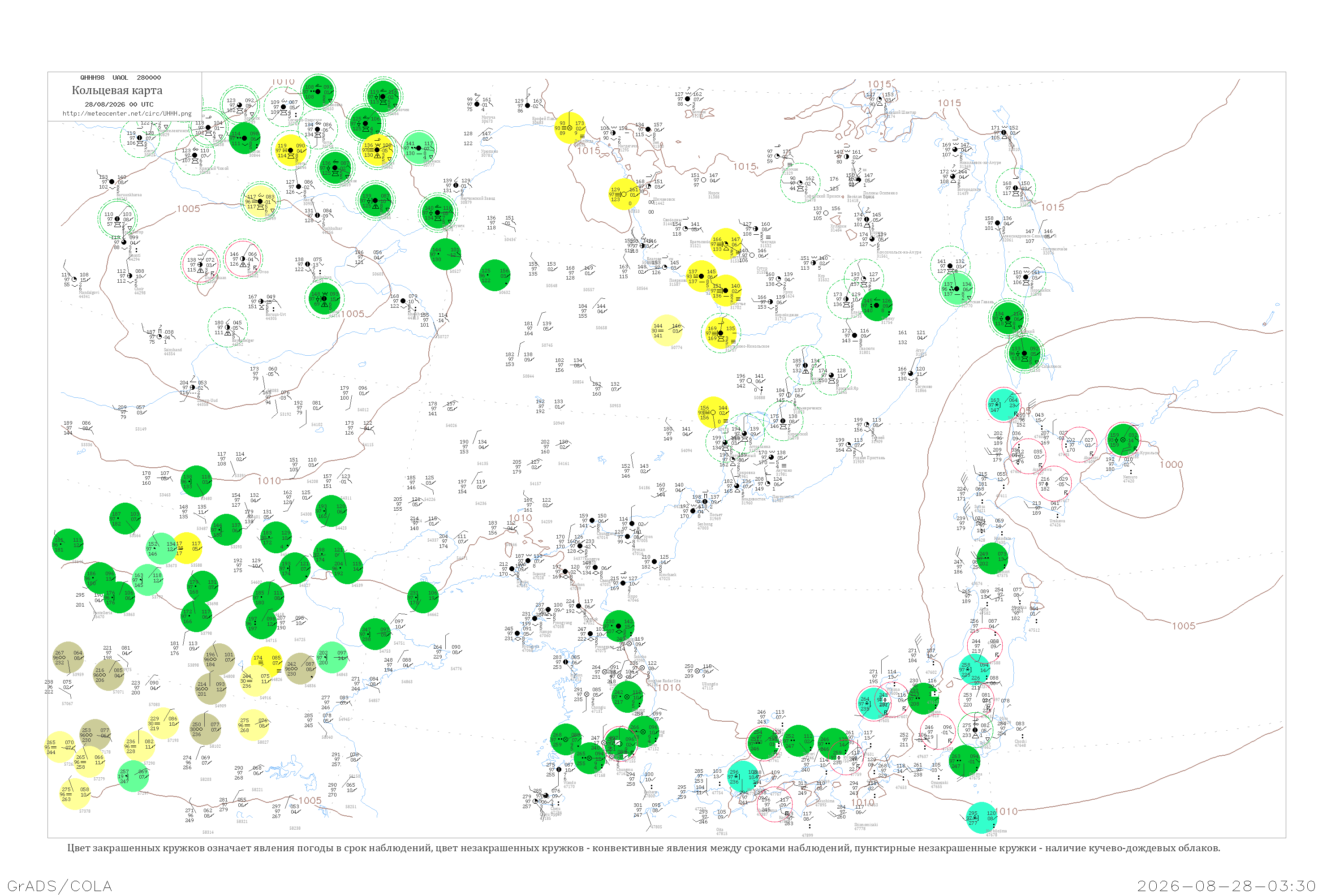Viewport: 1344px width, 896px height.
Task: Click the Богородское station name
Action: click(969, 190)
